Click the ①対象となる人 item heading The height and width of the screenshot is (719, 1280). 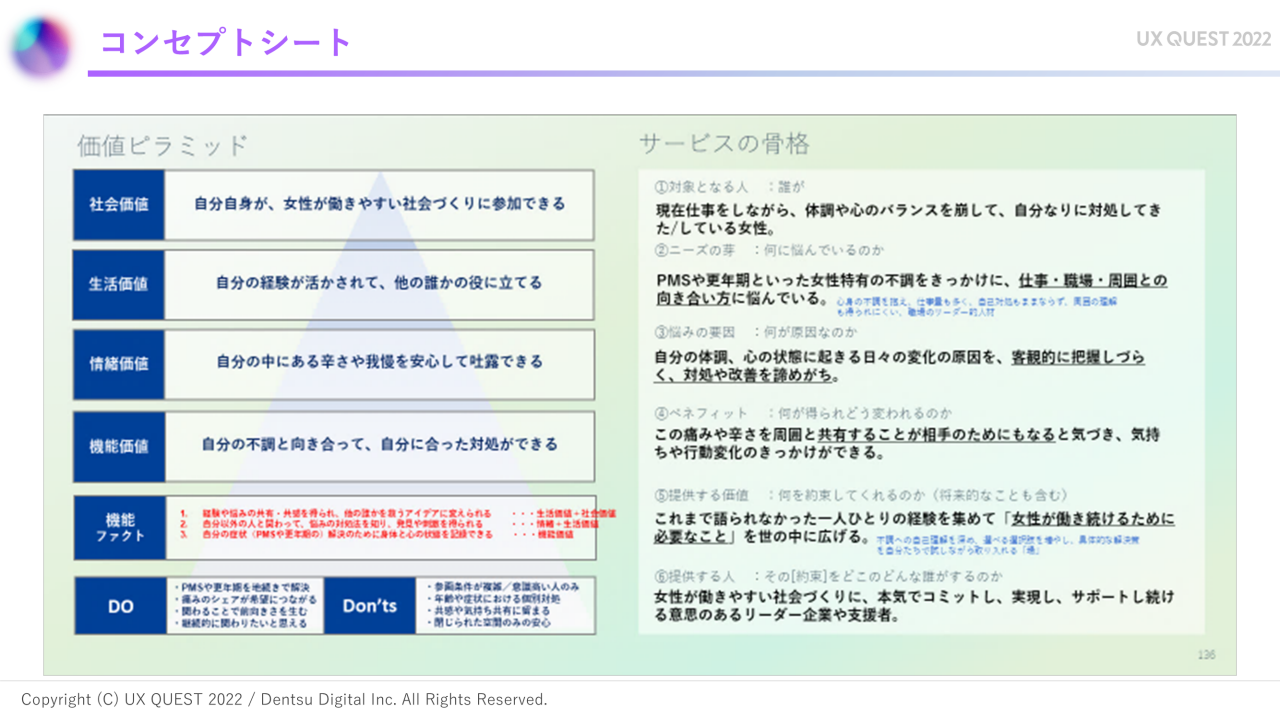pos(701,187)
